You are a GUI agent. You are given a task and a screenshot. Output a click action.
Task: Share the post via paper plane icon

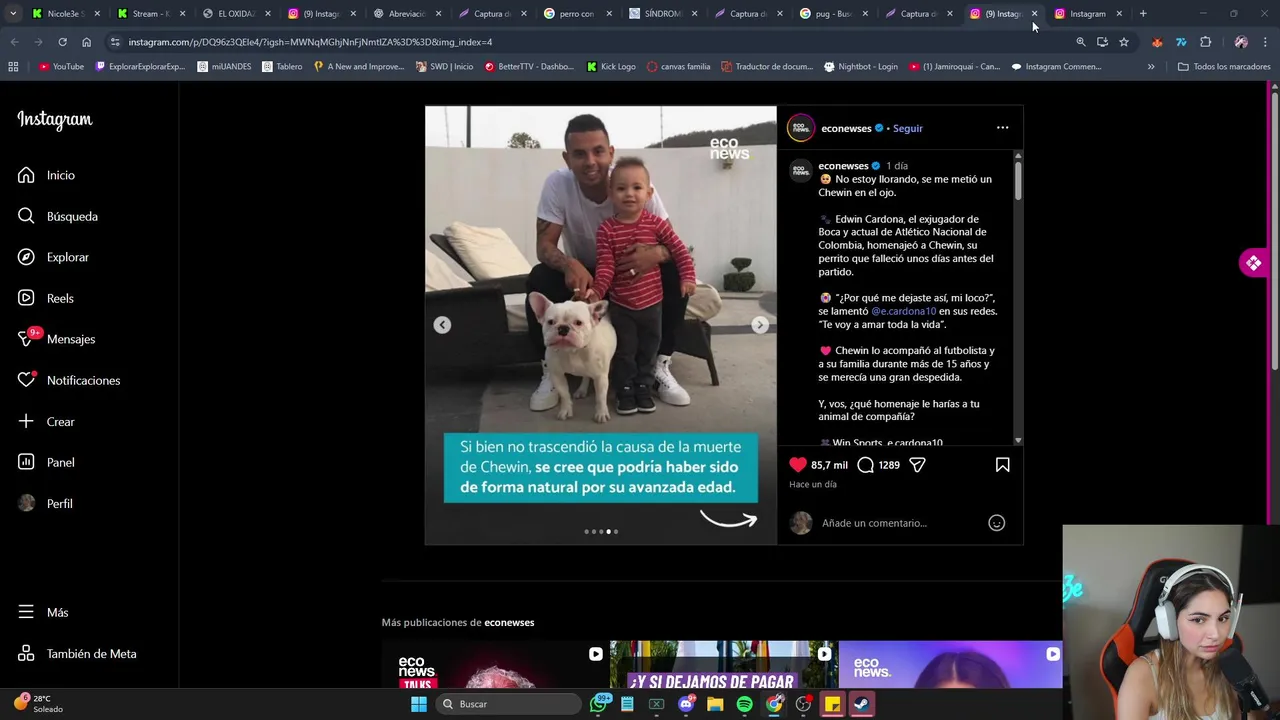(917, 465)
